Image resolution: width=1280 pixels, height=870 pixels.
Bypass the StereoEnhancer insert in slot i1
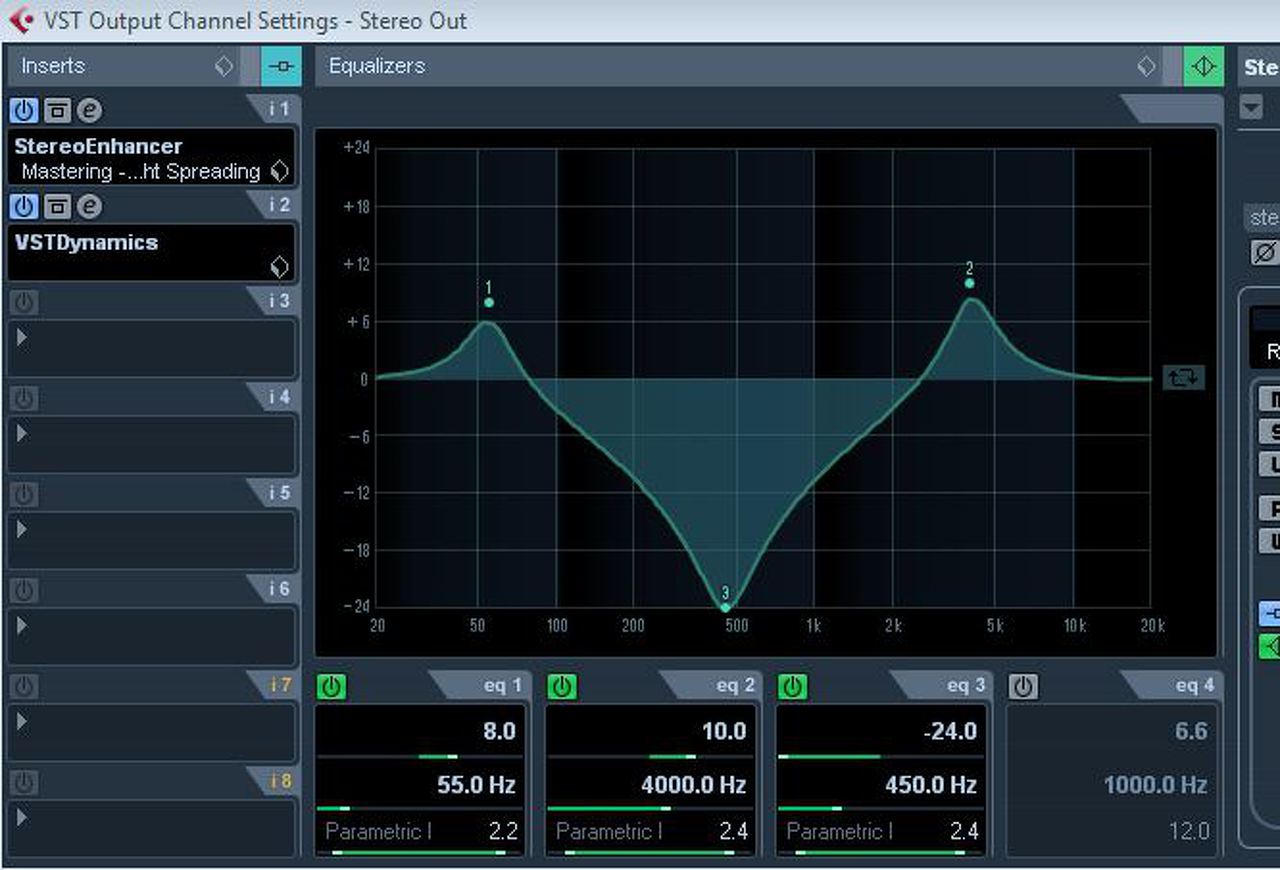(57, 110)
